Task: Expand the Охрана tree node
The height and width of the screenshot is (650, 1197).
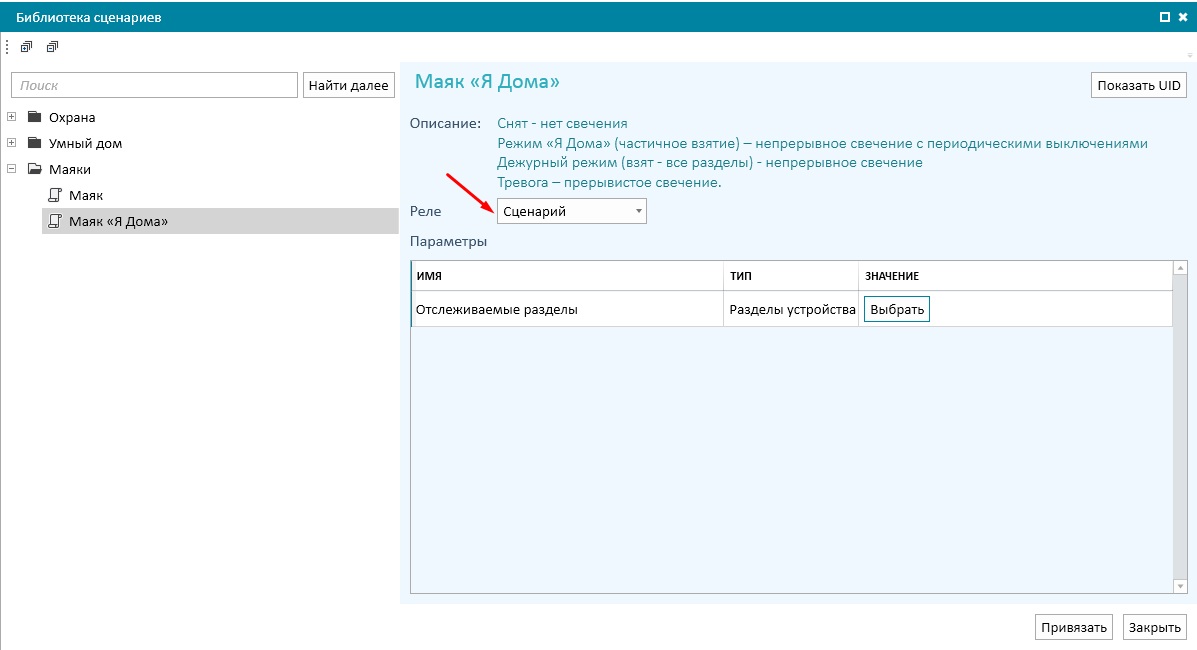Action: (11, 117)
